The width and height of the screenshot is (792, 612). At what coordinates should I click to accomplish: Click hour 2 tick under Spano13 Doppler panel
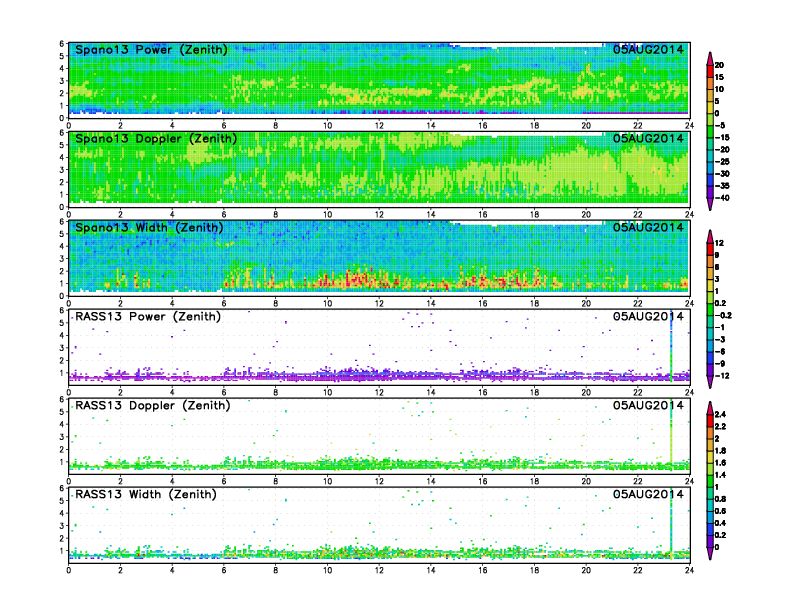coord(120,215)
